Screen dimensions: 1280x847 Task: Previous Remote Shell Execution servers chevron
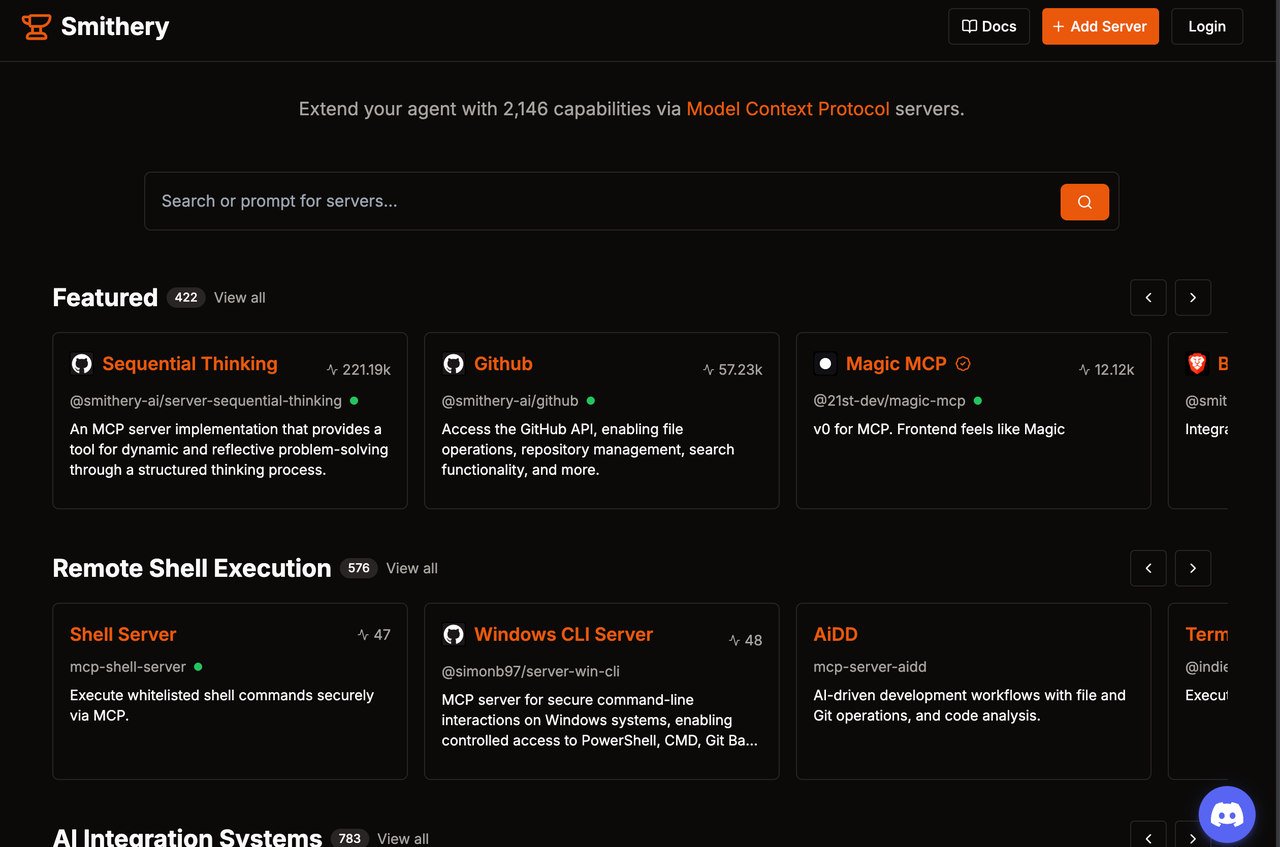pos(1148,568)
